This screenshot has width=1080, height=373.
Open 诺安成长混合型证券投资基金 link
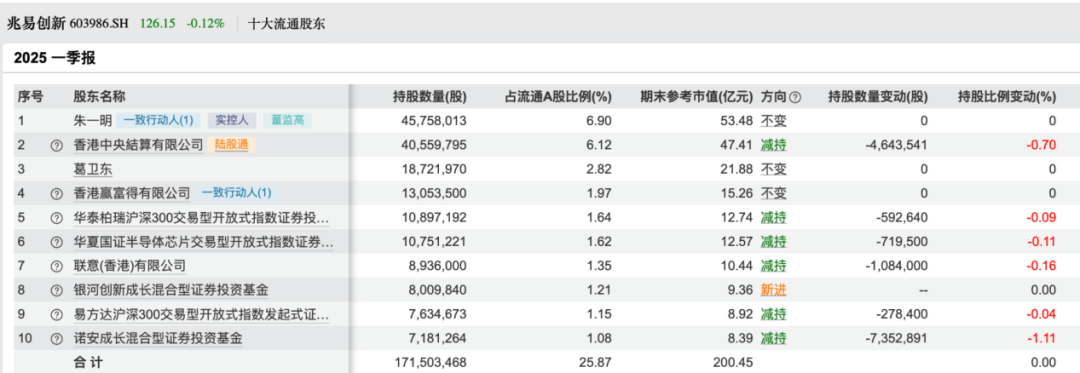[x=158, y=339]
